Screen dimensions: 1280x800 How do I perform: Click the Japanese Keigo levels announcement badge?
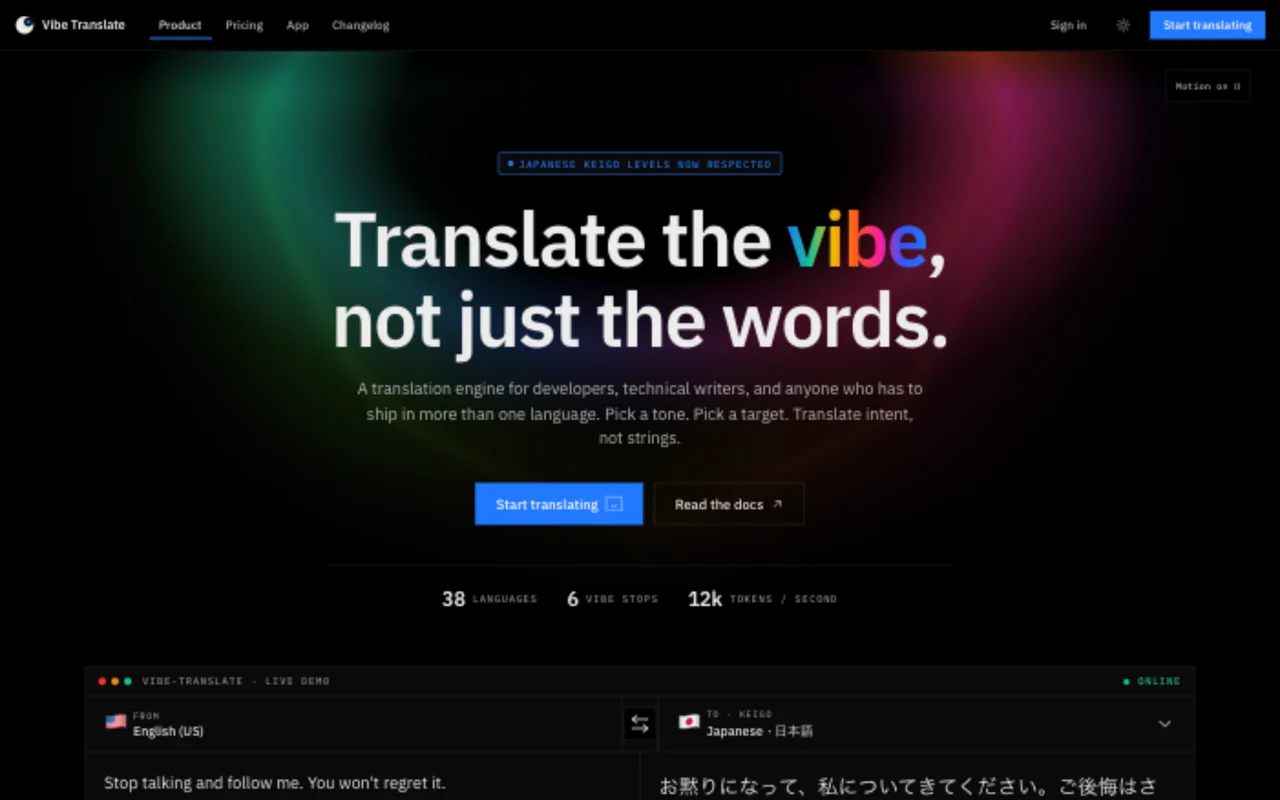tap(640, 164)
